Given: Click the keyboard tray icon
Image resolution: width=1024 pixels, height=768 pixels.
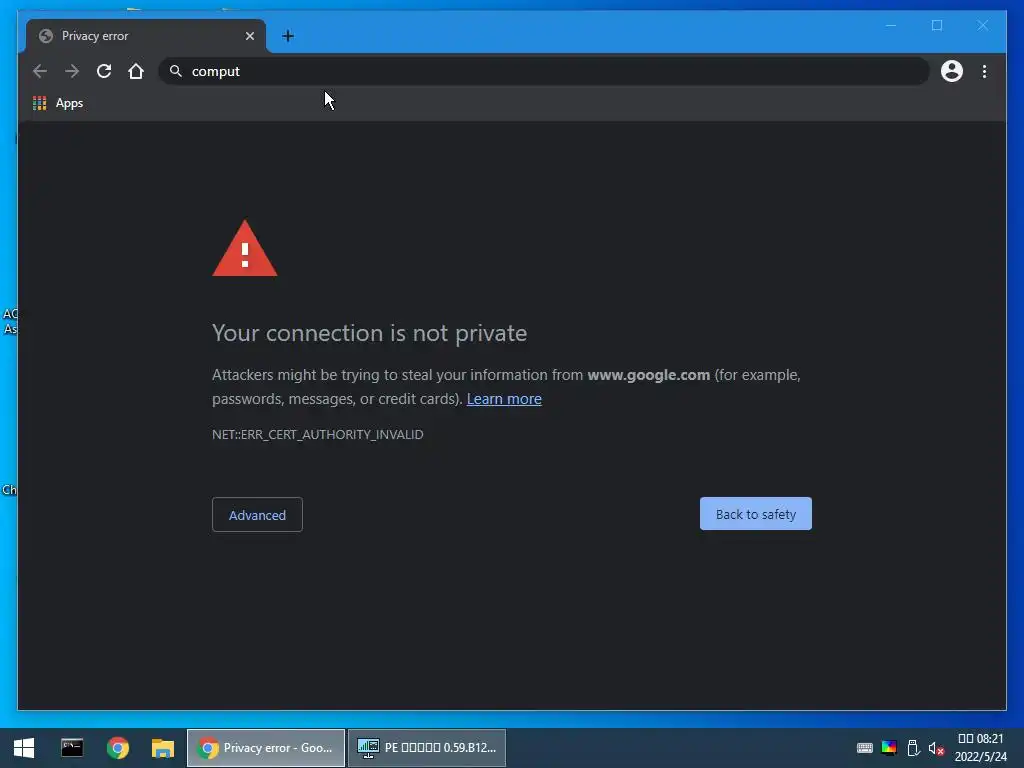Looking at the screenshot, I should click(865, 748).
